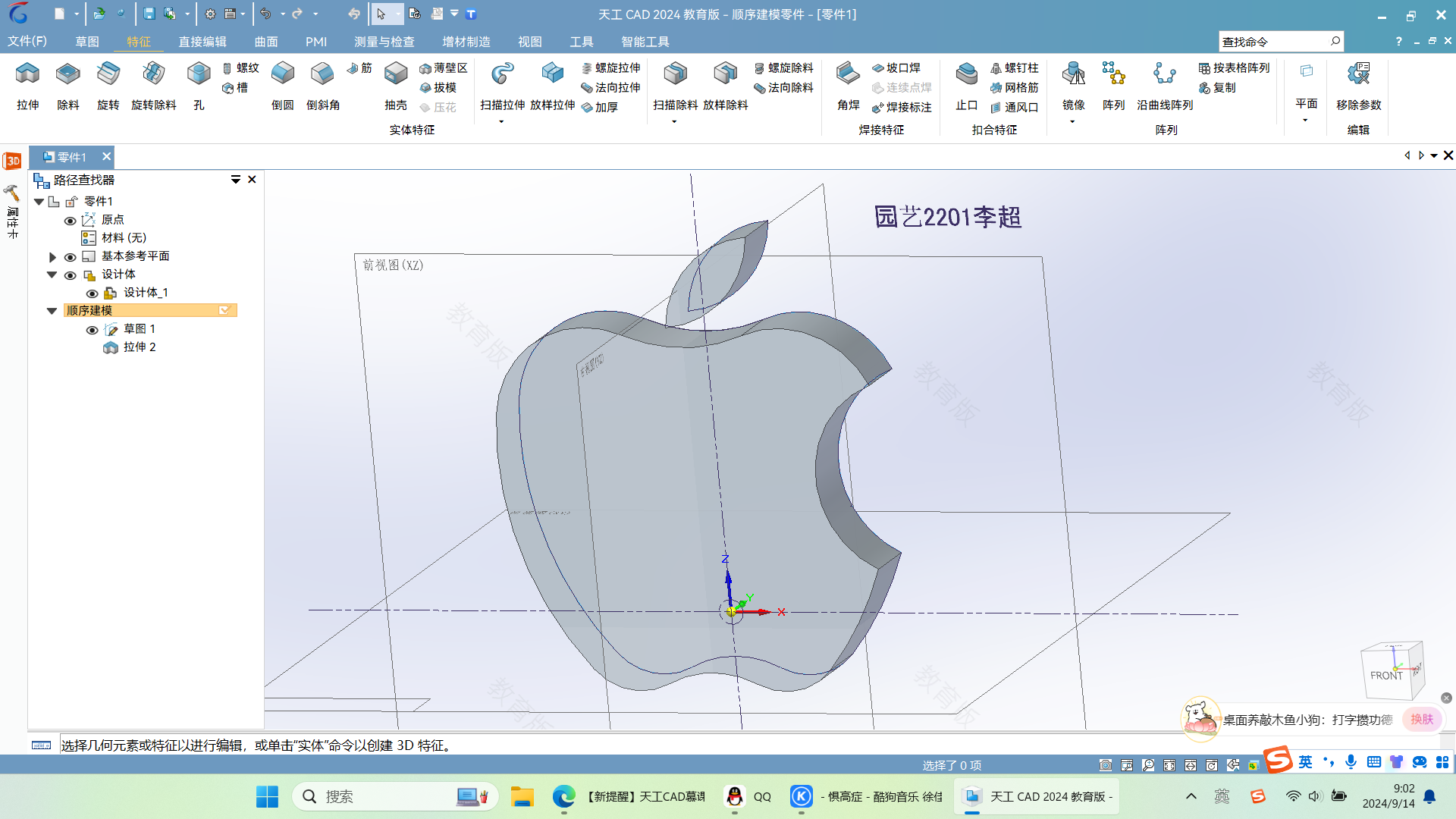Select the 孔 hole tool
This screenshot has width=1456, height=819.
(199, 86)
